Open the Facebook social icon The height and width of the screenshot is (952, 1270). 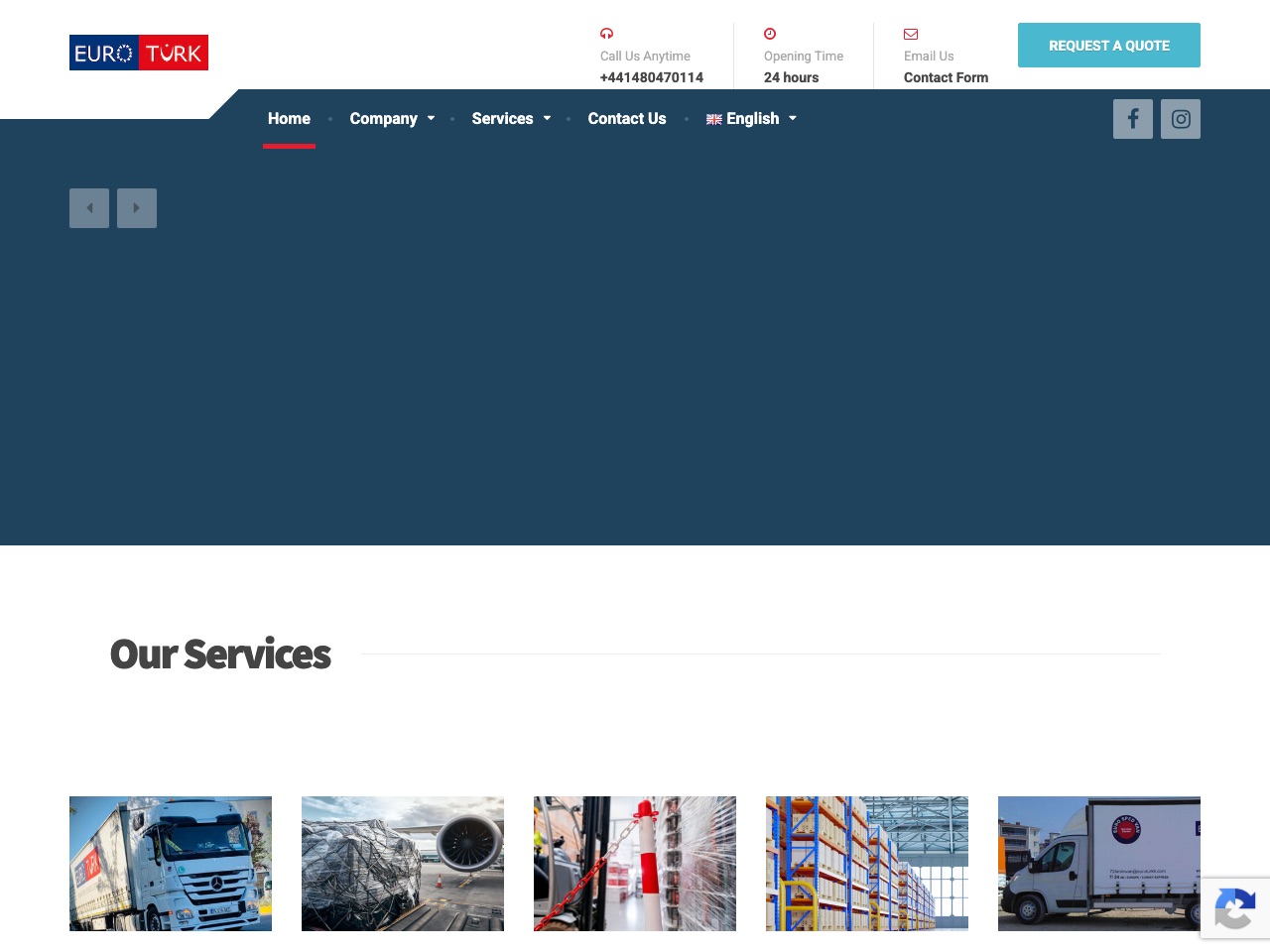click(1133, 119)
